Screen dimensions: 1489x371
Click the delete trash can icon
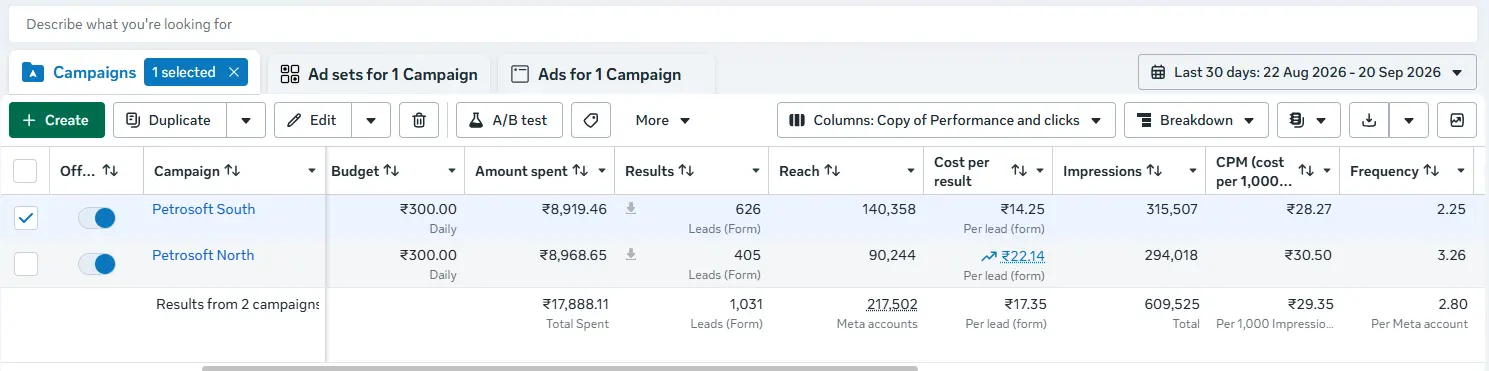(419, 120)
